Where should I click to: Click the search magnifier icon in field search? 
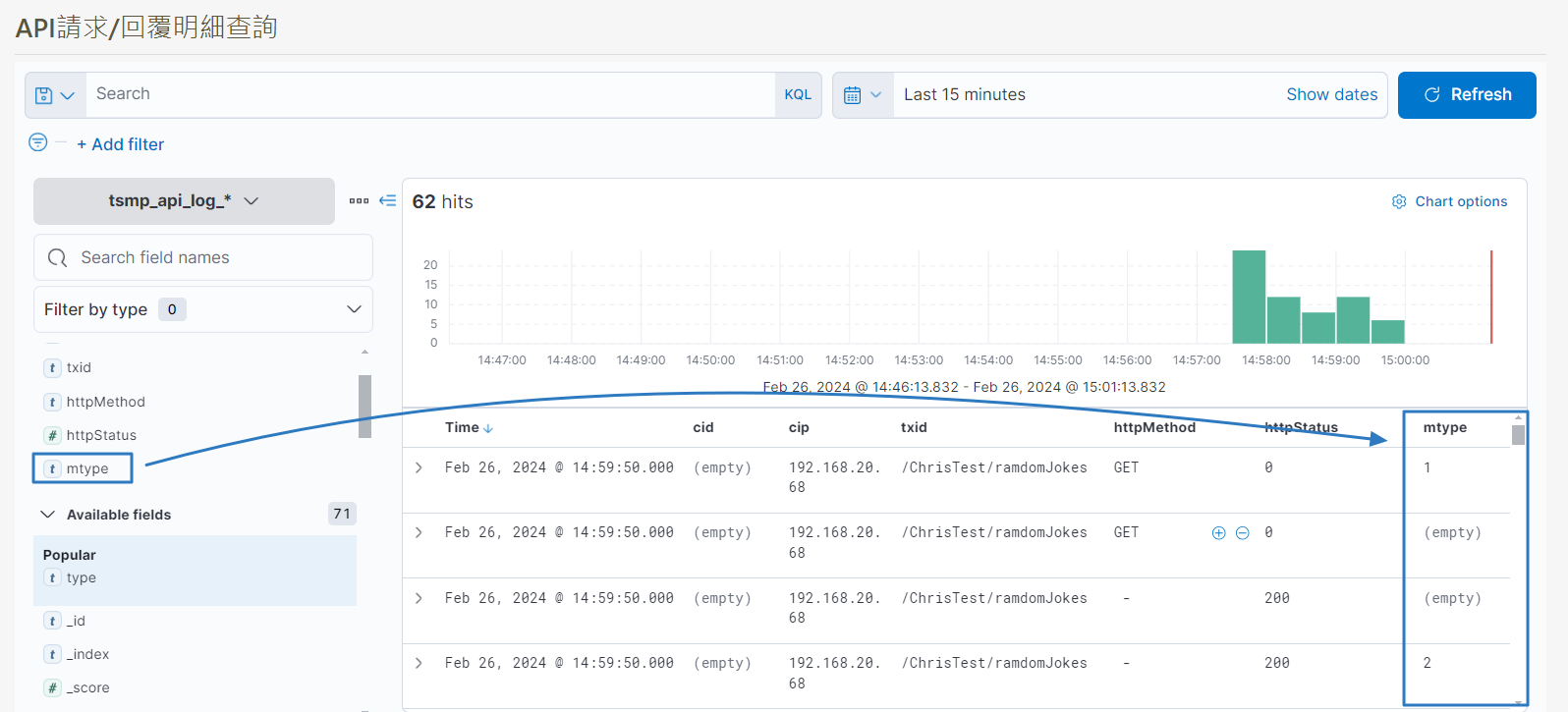pos(58,257)
